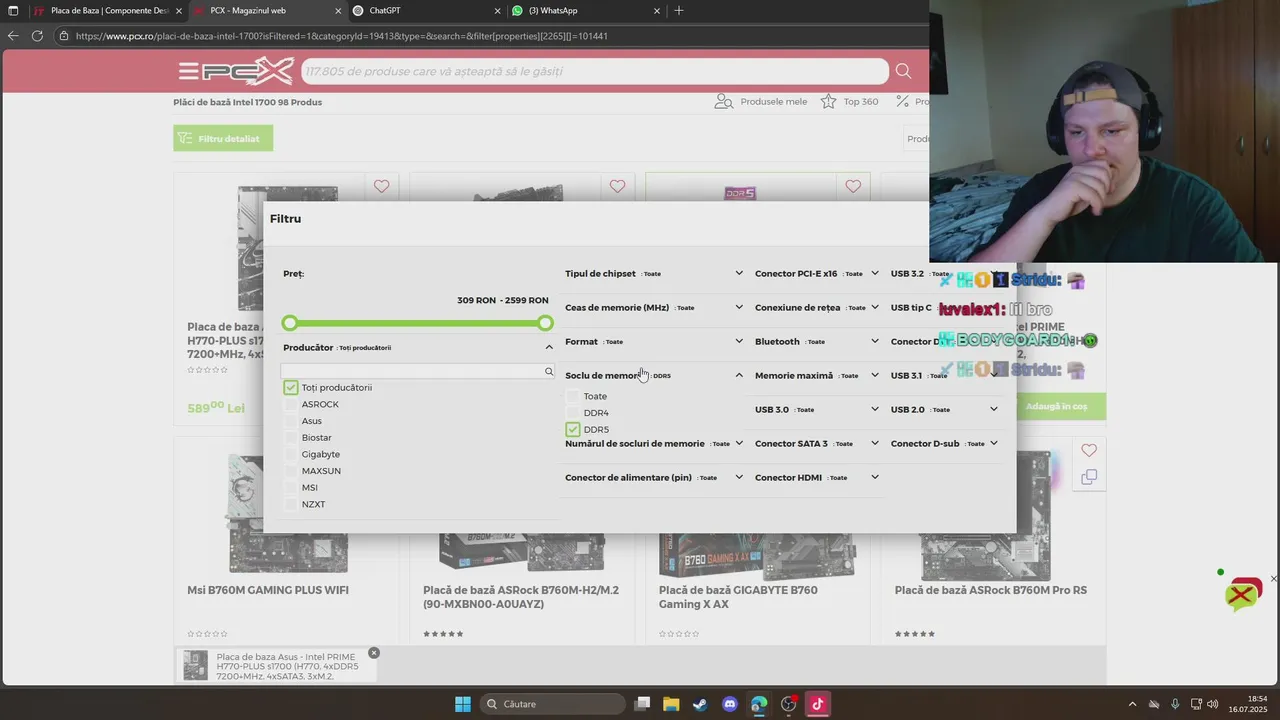The width and height of the screenshot is (1280, 720).
Task: Open File Explorer from taskbar
Action: pos(671,704)
